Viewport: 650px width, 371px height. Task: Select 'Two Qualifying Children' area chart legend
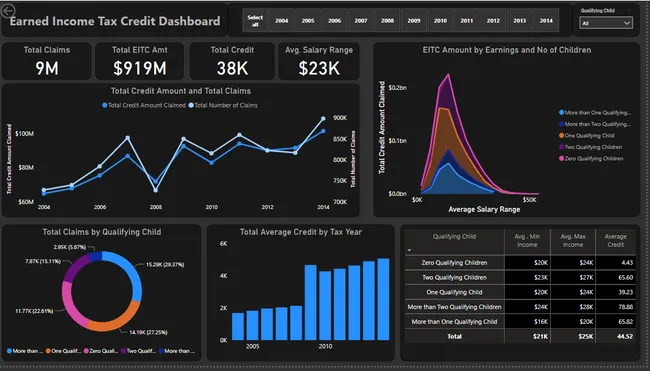click(590, 147)
